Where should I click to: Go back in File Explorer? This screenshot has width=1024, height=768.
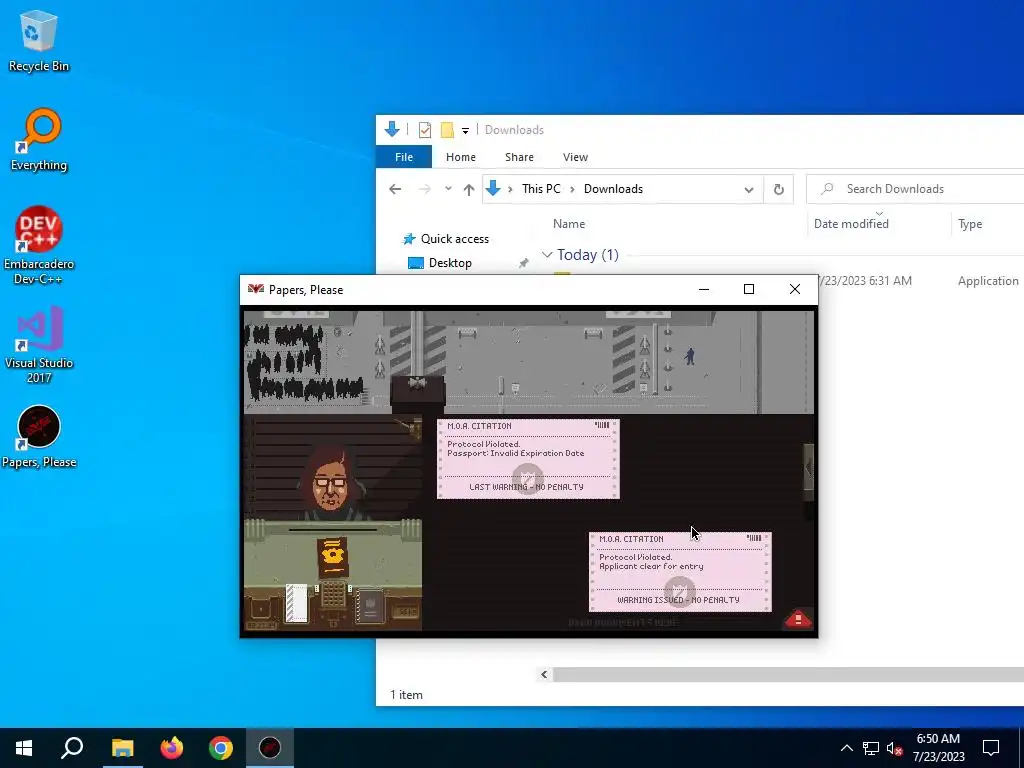[395, 189]
